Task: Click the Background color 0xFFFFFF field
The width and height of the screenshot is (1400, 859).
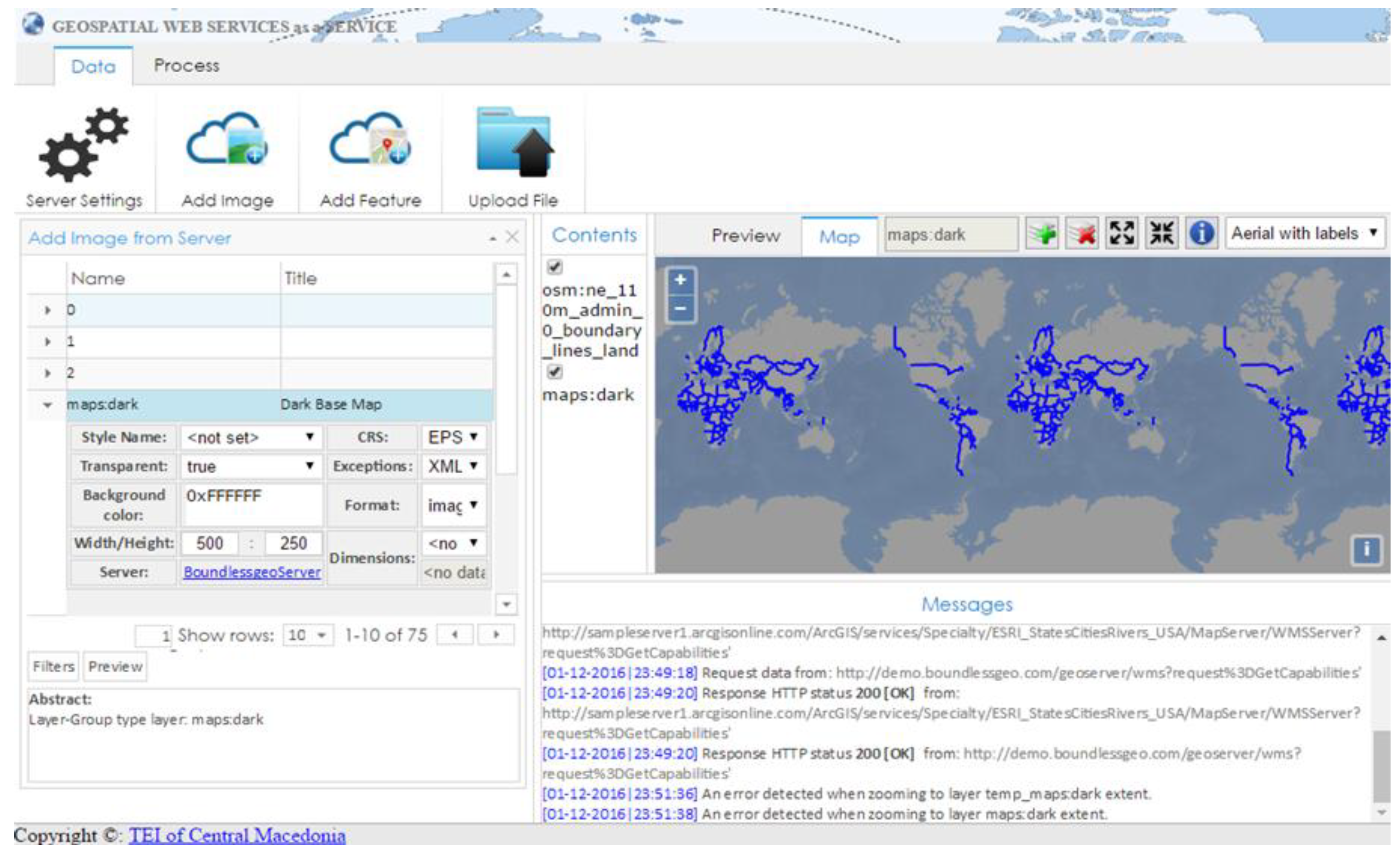Action: [251, 504]
